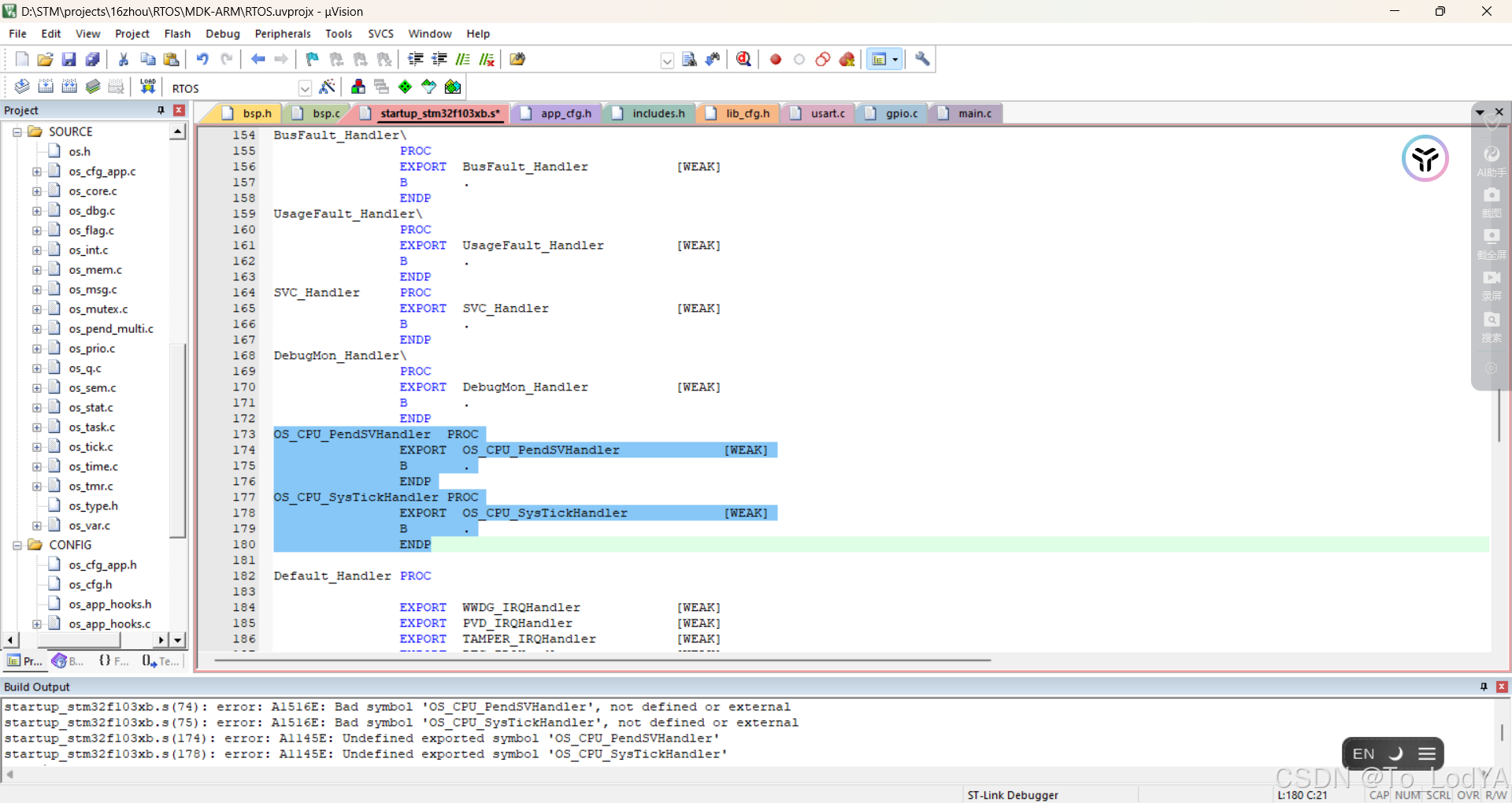
Task: Open Configuration with the wrench icon
Action: (922, 59)
